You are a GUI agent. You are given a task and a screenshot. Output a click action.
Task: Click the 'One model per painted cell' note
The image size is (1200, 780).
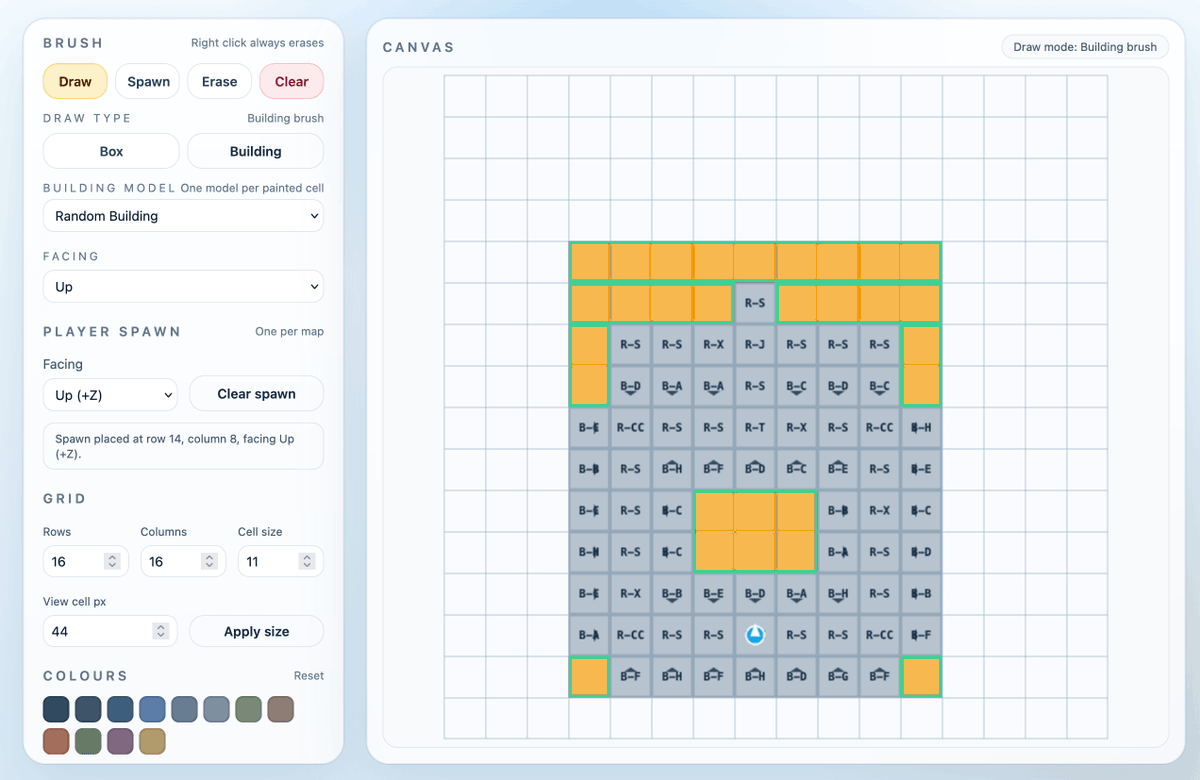tap(252, 188)
